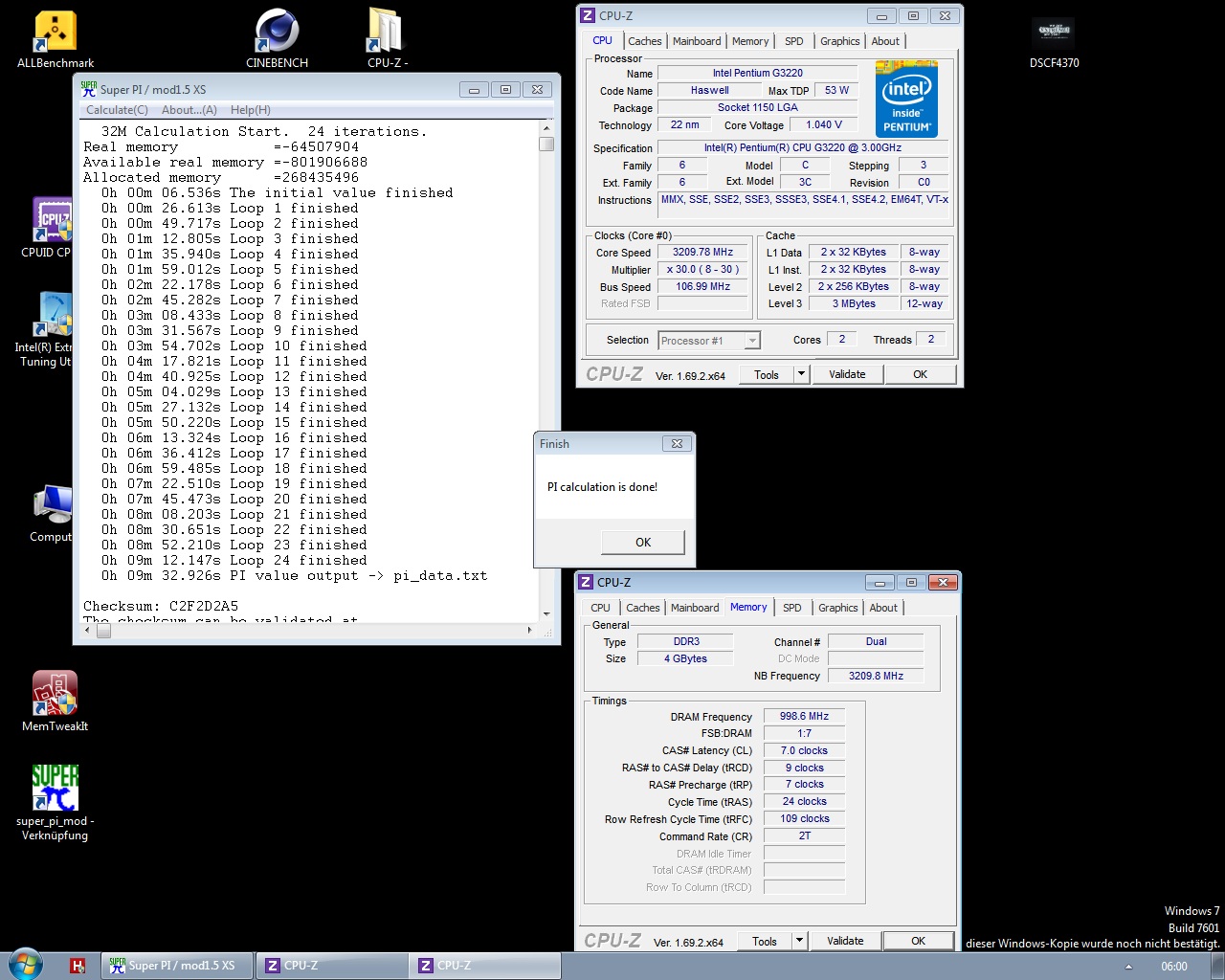Click the Checksum C2F2D2A5 line

coord(161,607)
